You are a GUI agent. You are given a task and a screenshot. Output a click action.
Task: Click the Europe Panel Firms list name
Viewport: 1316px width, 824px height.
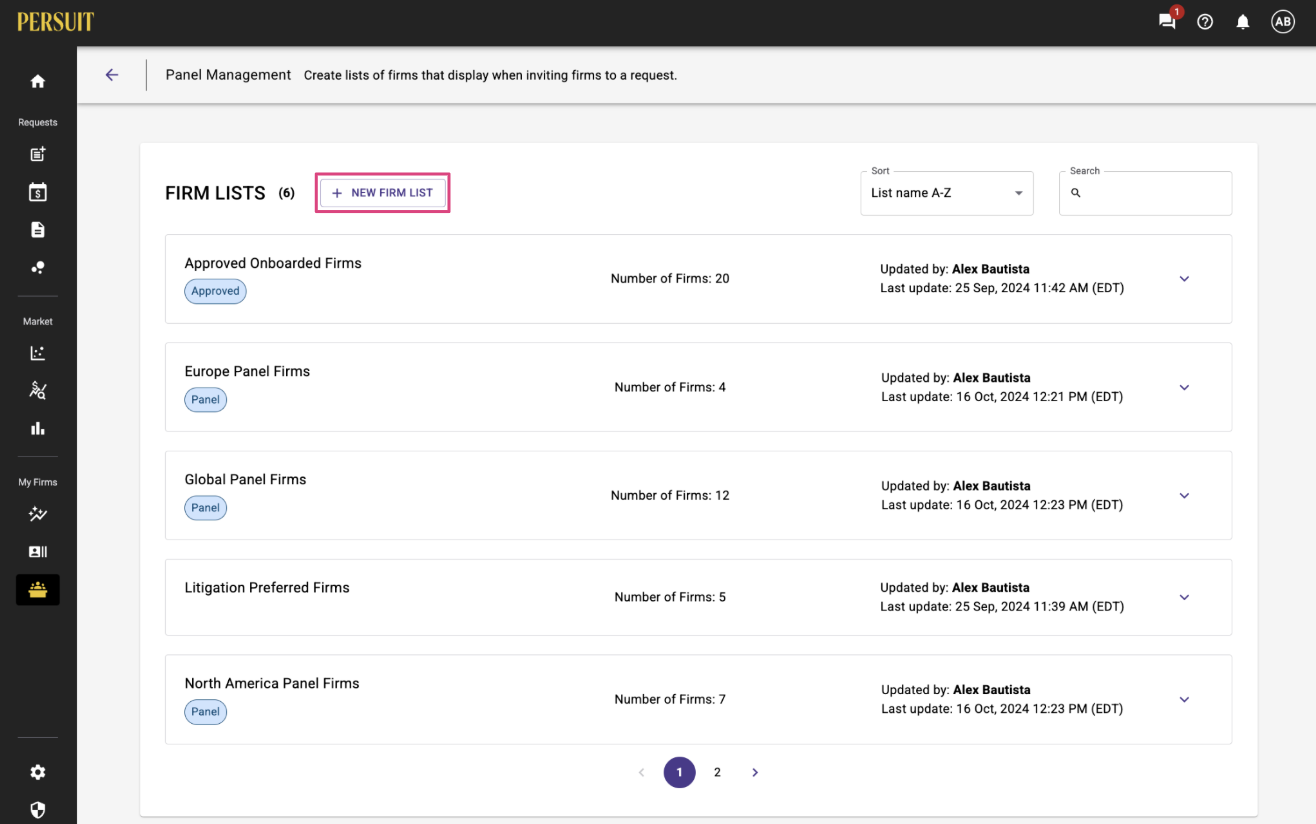point(247,371)
